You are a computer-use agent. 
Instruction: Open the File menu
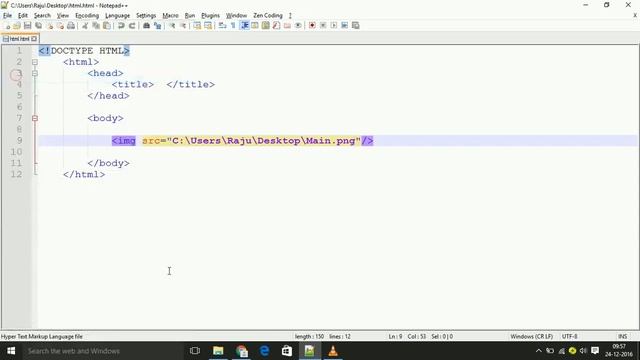click(x=7, y=16)
